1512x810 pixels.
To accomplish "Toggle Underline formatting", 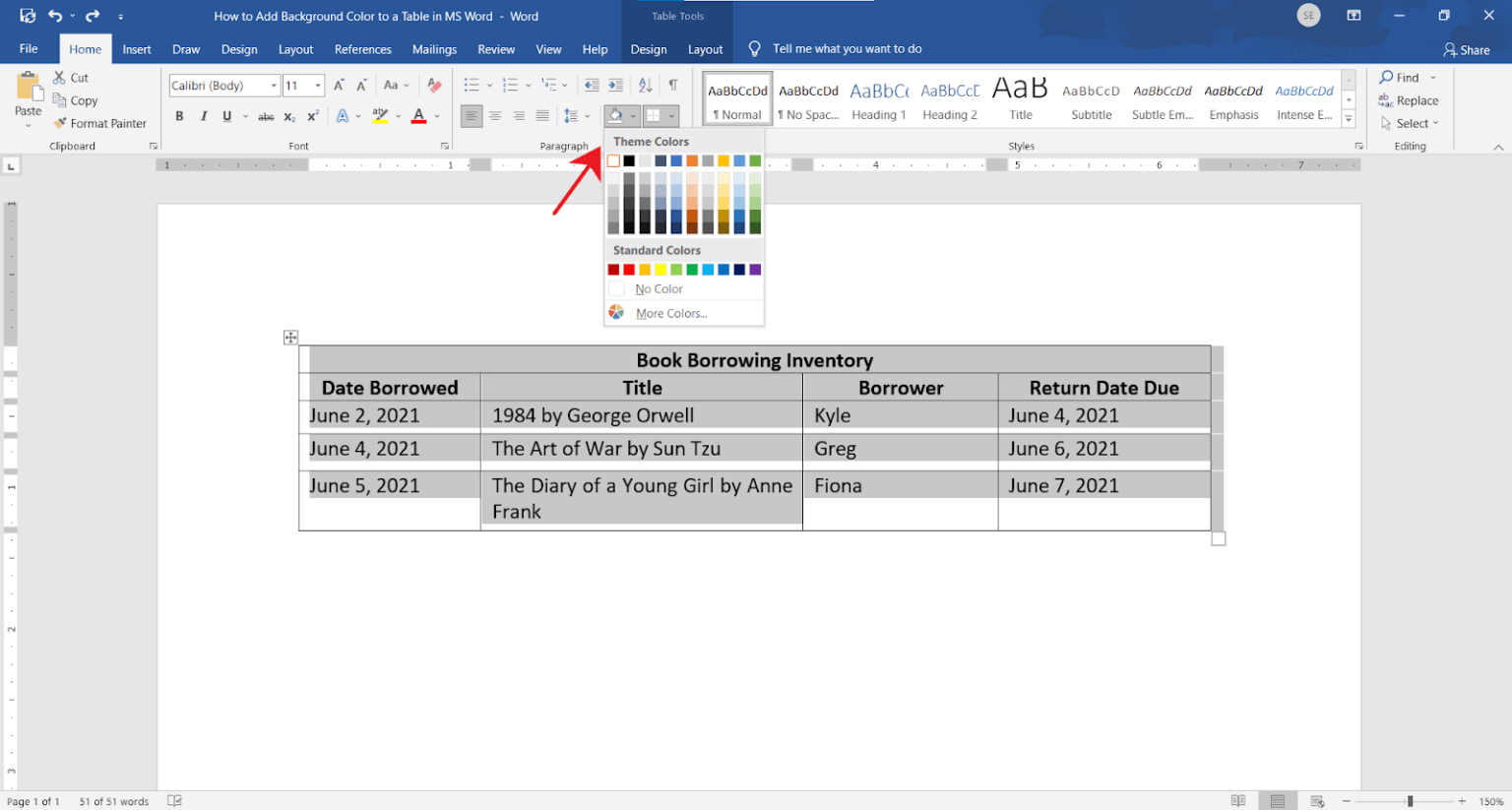I will tap(227, 116).
